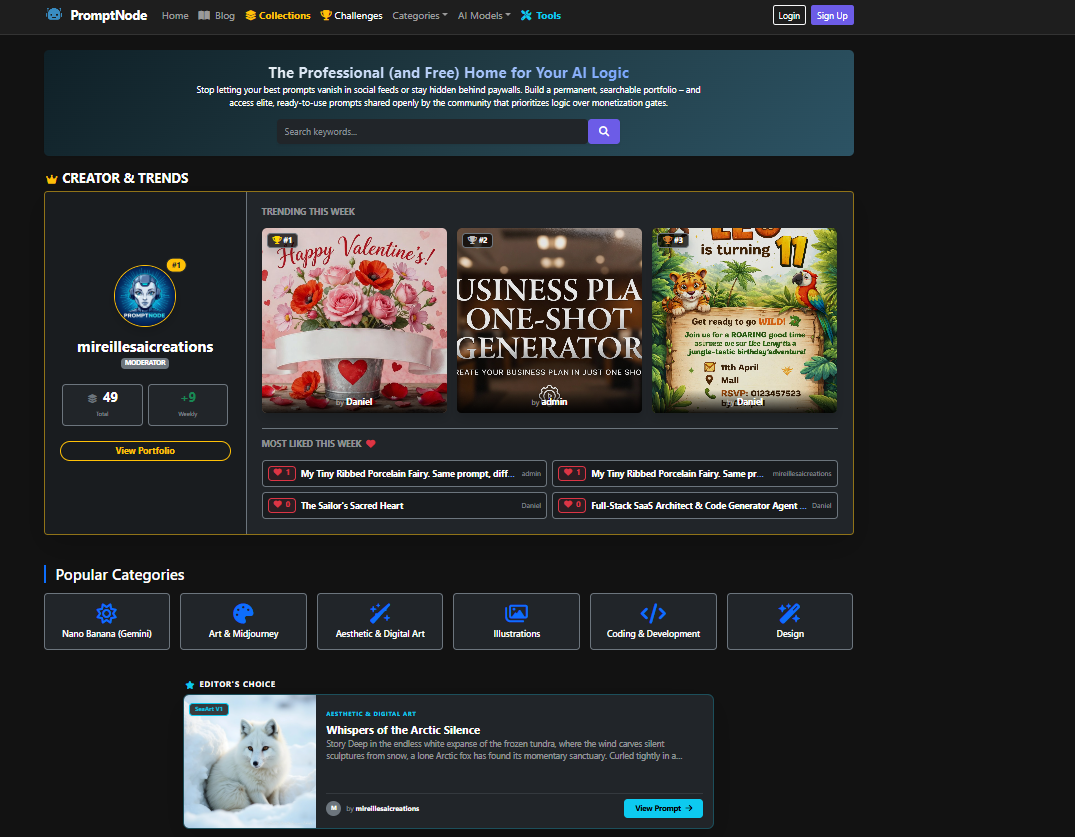1075x837 pixels.
Task: Click the View Portfolio button
Action: coord(145,452)
